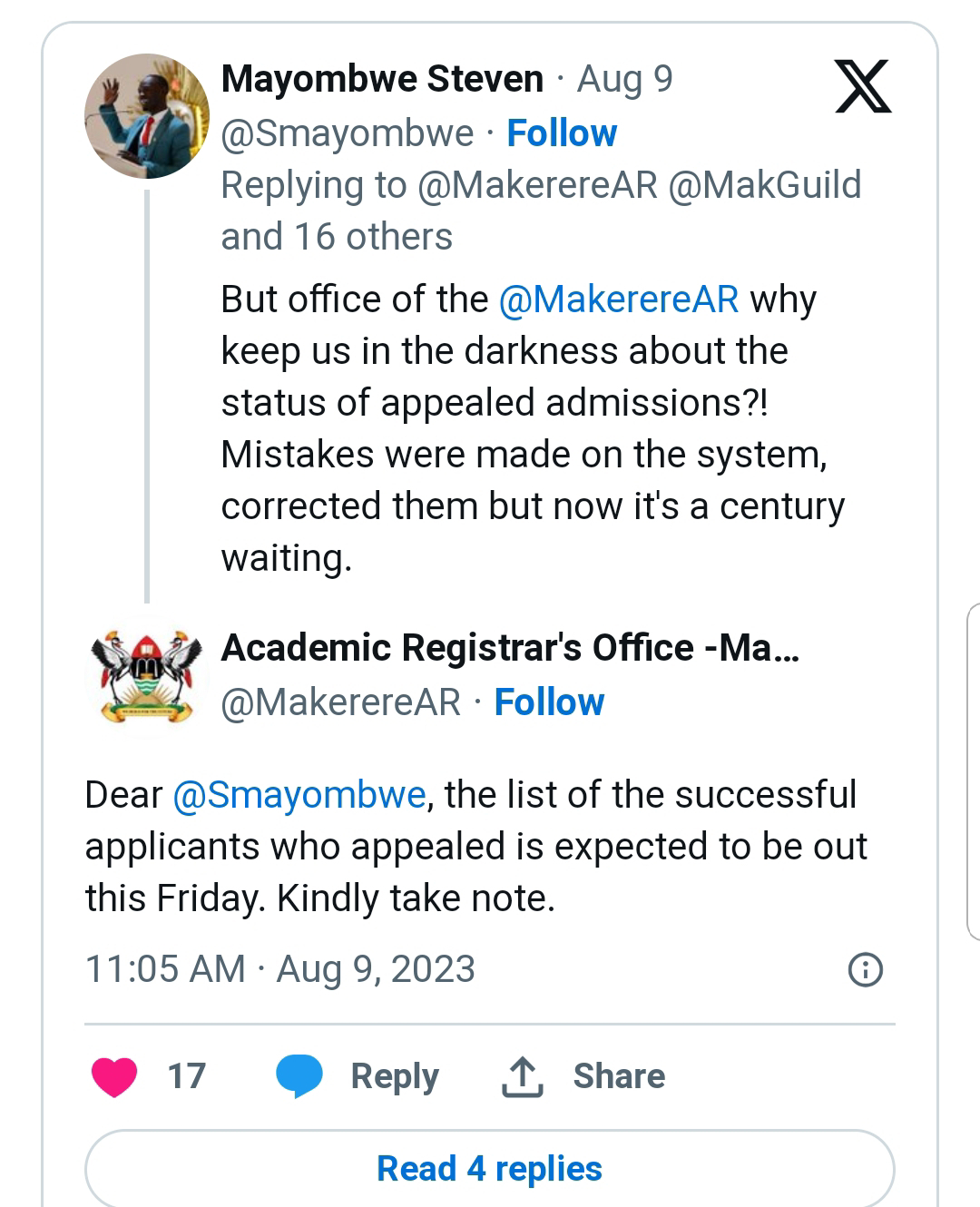Open the @MakerereAR mention in reply text
The height and width of the screenshot is (1207, 980).
click(619, 299)
